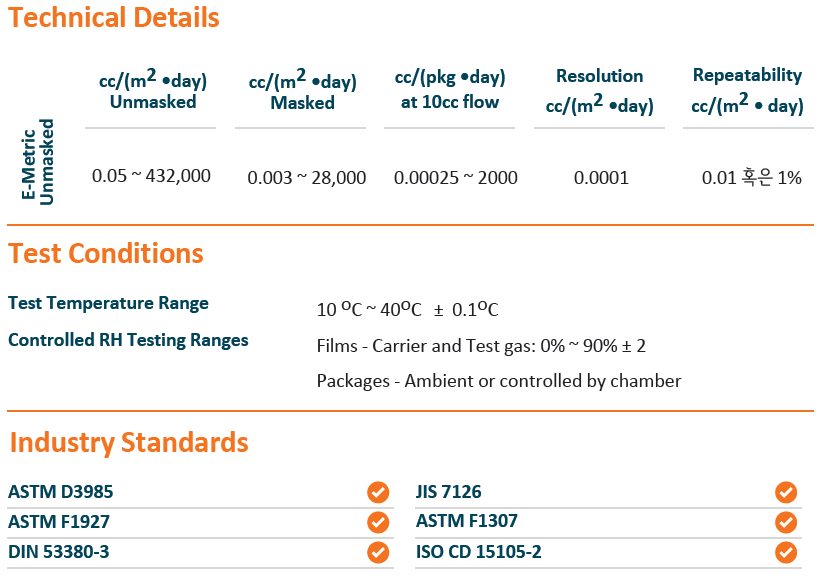The image size is (821, 579).
Task: Select the ASTM D3985 standard label
Action: pos(61,492)
